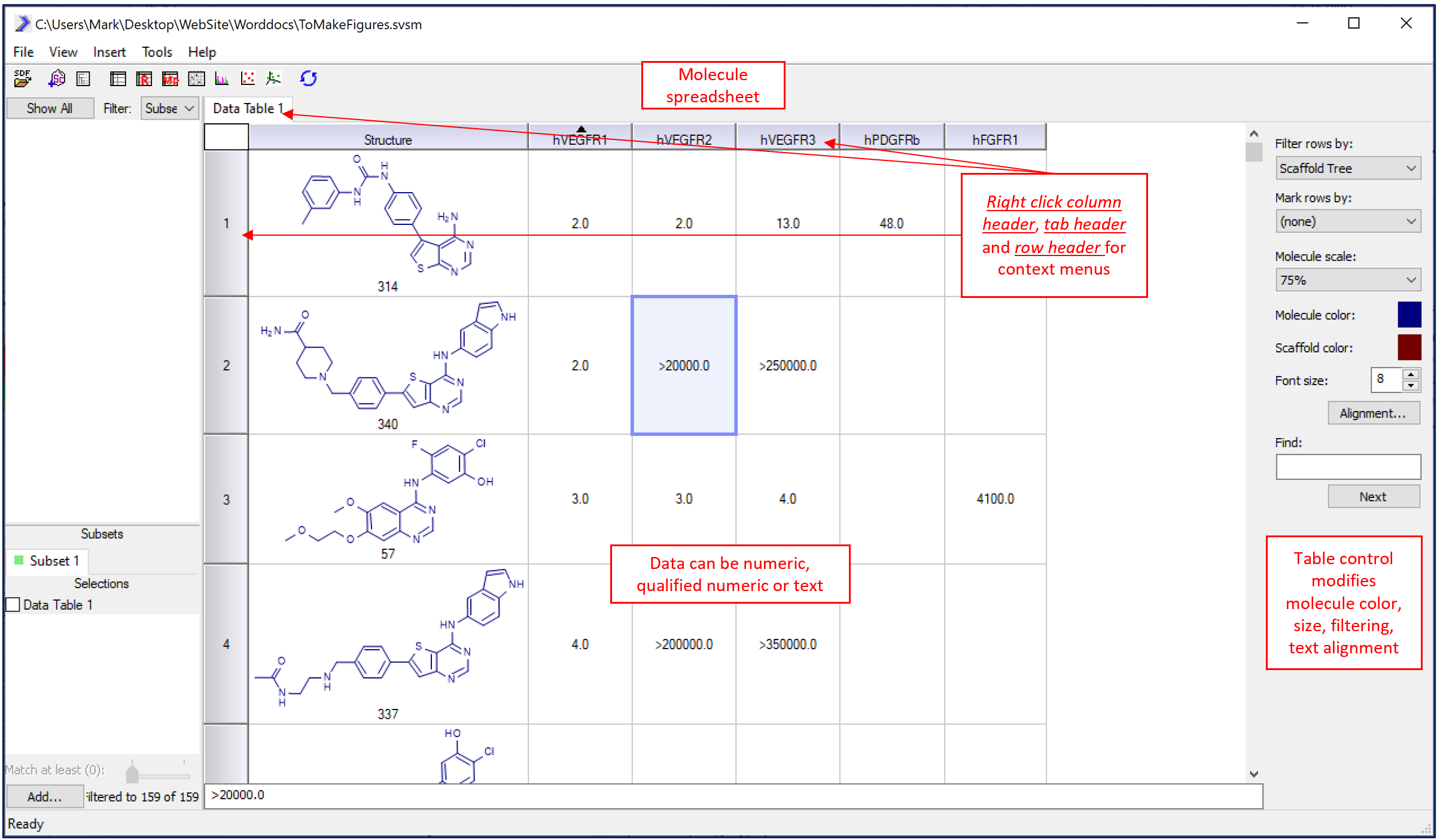Click the red Mp table toolbar icon
Screen dimensions: 1440x840
(x=171, y=78)
